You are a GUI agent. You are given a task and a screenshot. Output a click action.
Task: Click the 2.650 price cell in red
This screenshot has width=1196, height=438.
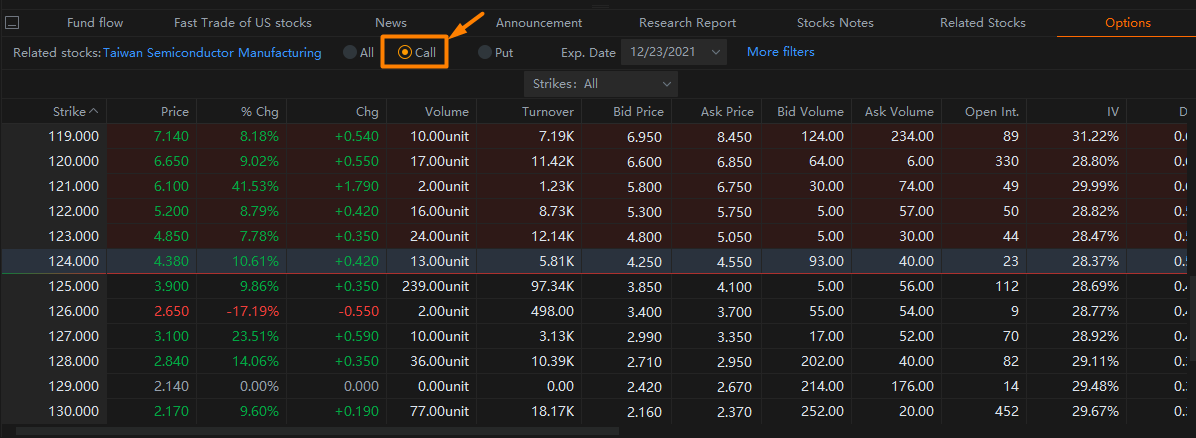coord(171,311)
